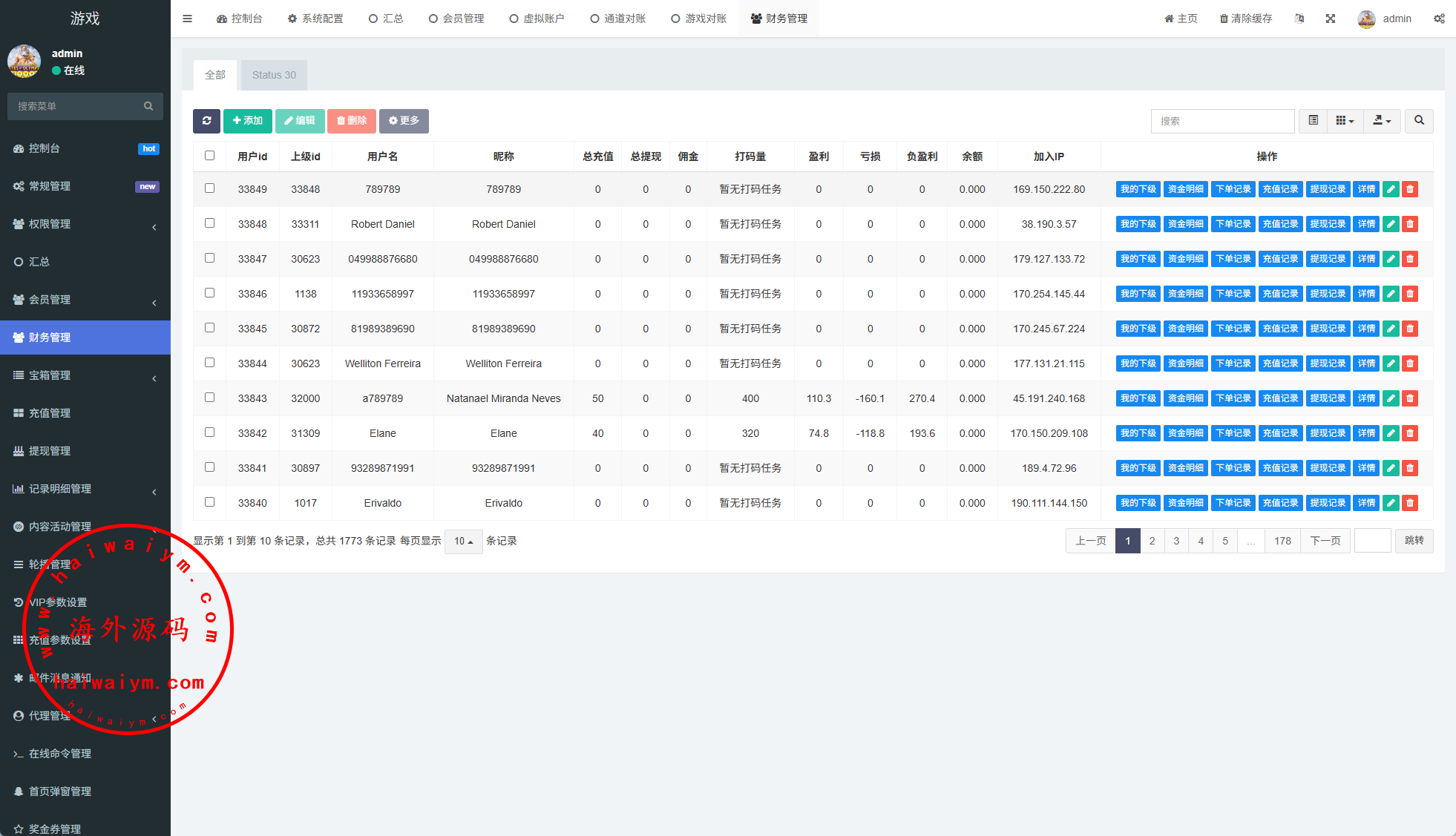This screenshot has height=836, width=1456.
Task: Toggle table card view icon
Action: [1313, 121]
